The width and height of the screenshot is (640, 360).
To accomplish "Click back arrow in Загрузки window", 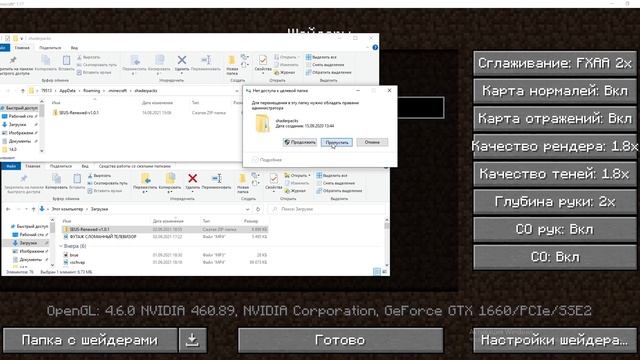I will (8, 209).
